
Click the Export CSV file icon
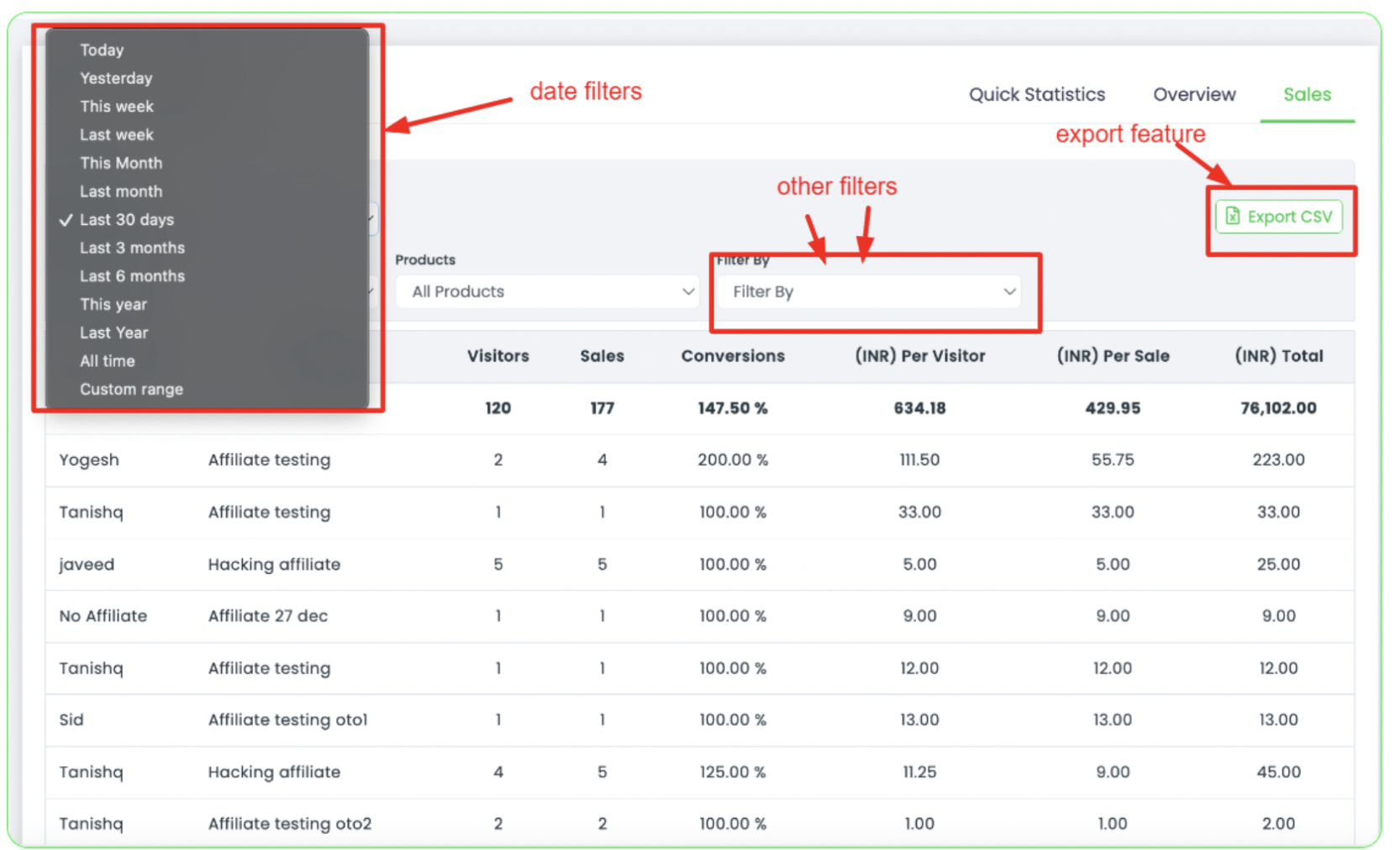pos(1232,217)
